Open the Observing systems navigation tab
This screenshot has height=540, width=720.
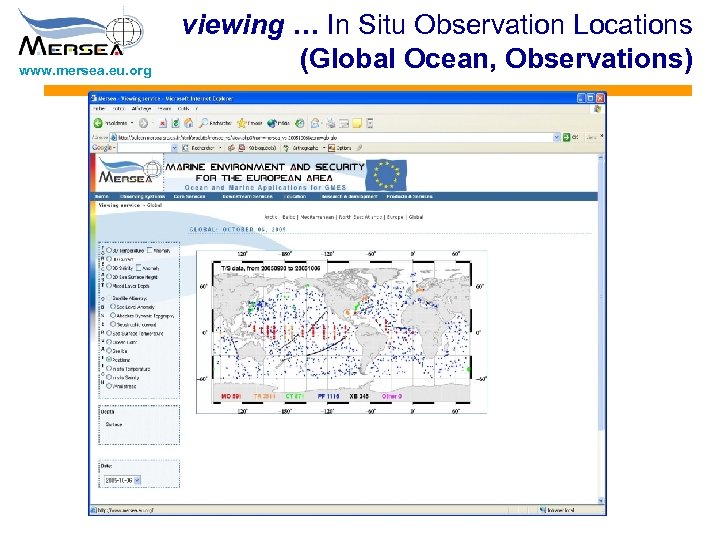coord(142,197)
